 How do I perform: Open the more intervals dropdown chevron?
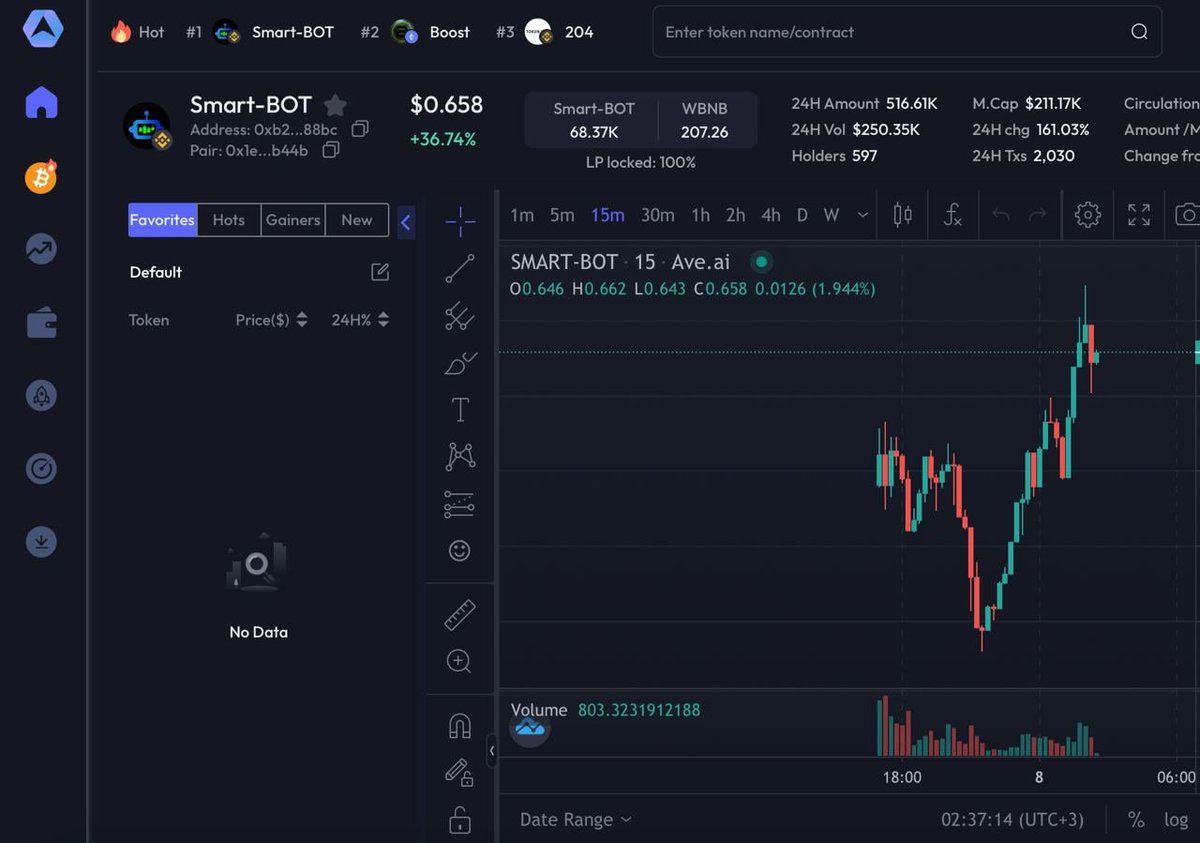click(x=863, y=215)
